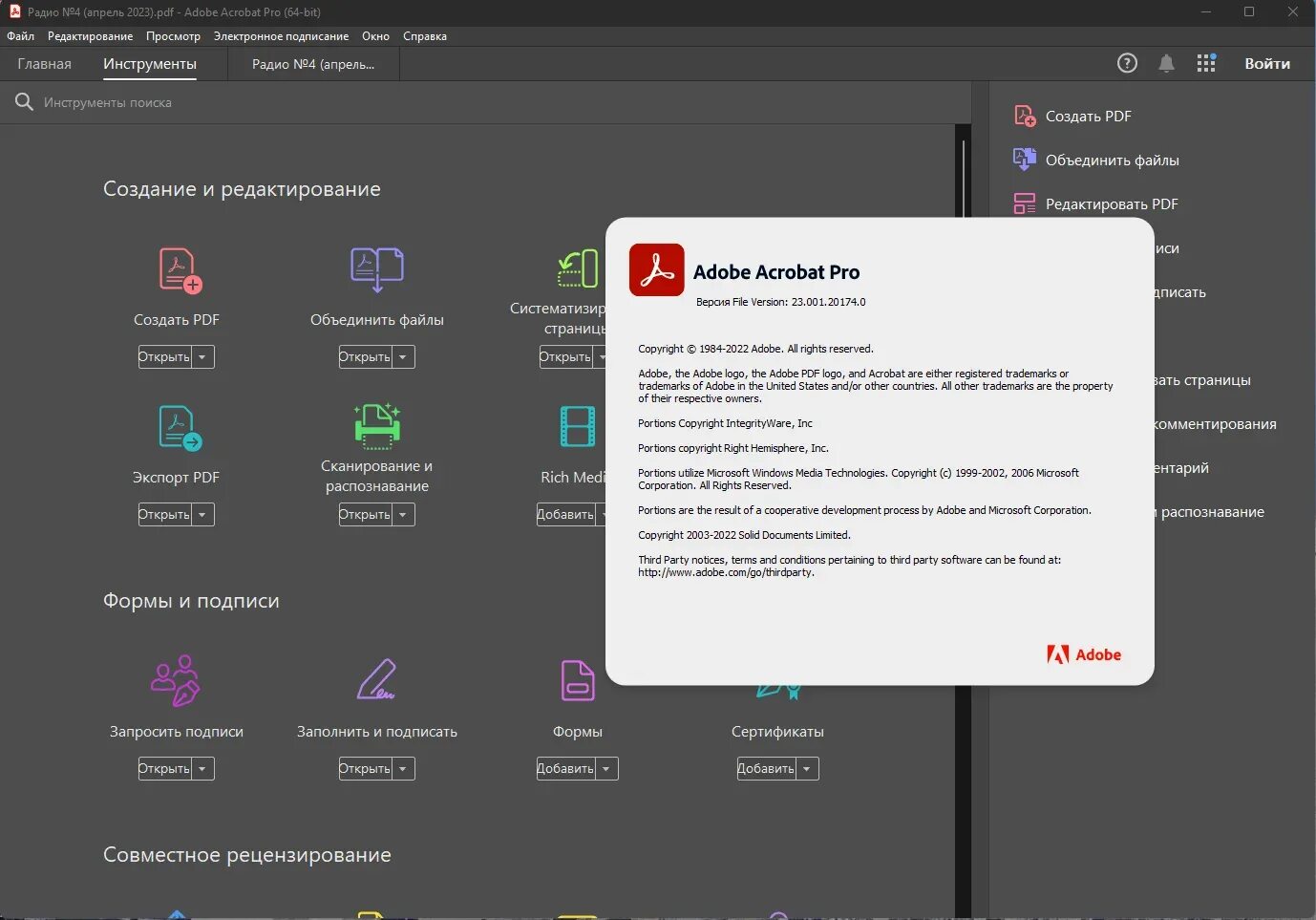Click Открыть under Запросить подписи

(x=164, y=769)
